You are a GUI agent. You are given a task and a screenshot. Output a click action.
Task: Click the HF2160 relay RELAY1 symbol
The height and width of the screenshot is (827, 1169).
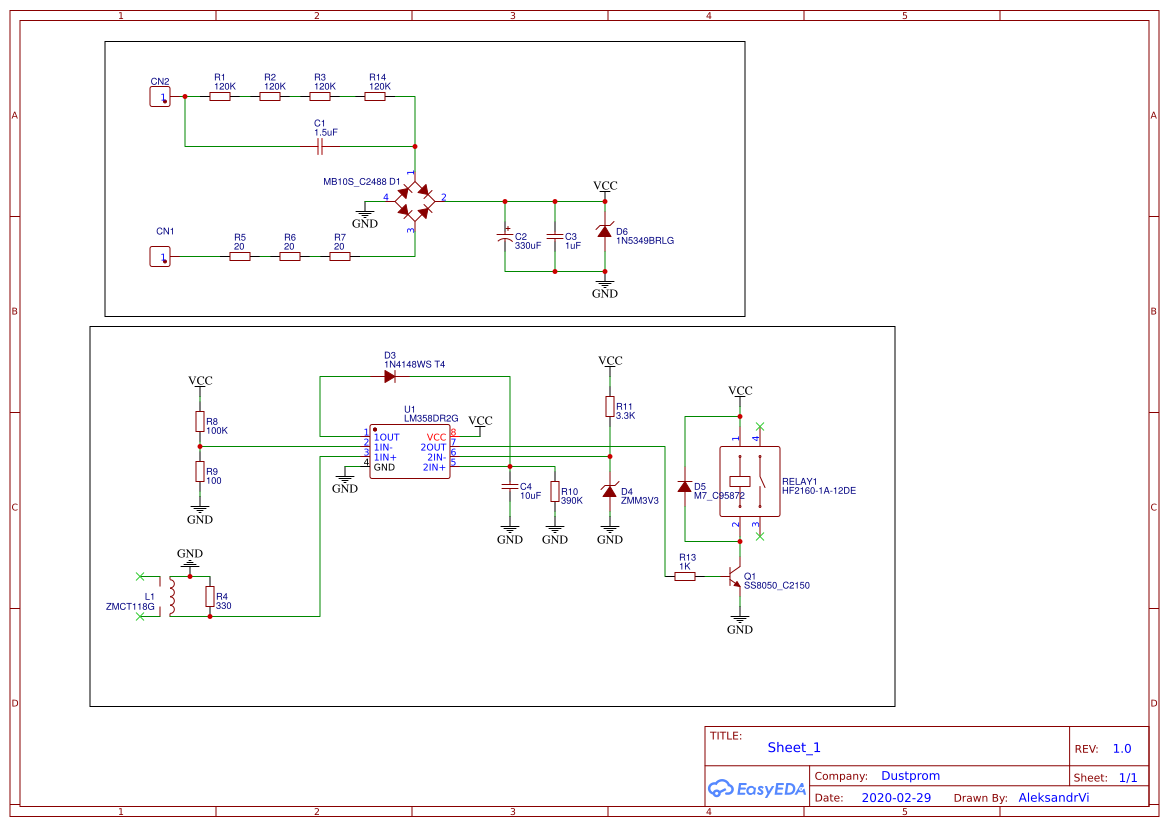pyautogui.click(x=749, y=483)
